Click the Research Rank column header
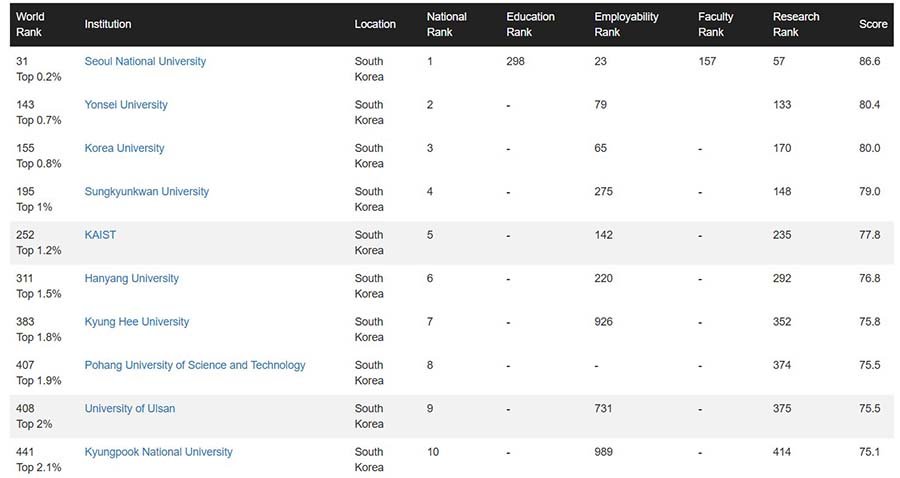The image size is (900, 478). click(x=796, y=24)
